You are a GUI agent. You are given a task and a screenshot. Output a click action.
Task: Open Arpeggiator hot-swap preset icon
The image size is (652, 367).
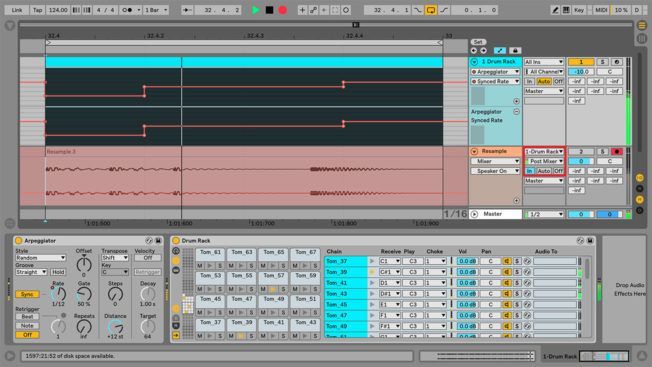click(x=149, y=241)
